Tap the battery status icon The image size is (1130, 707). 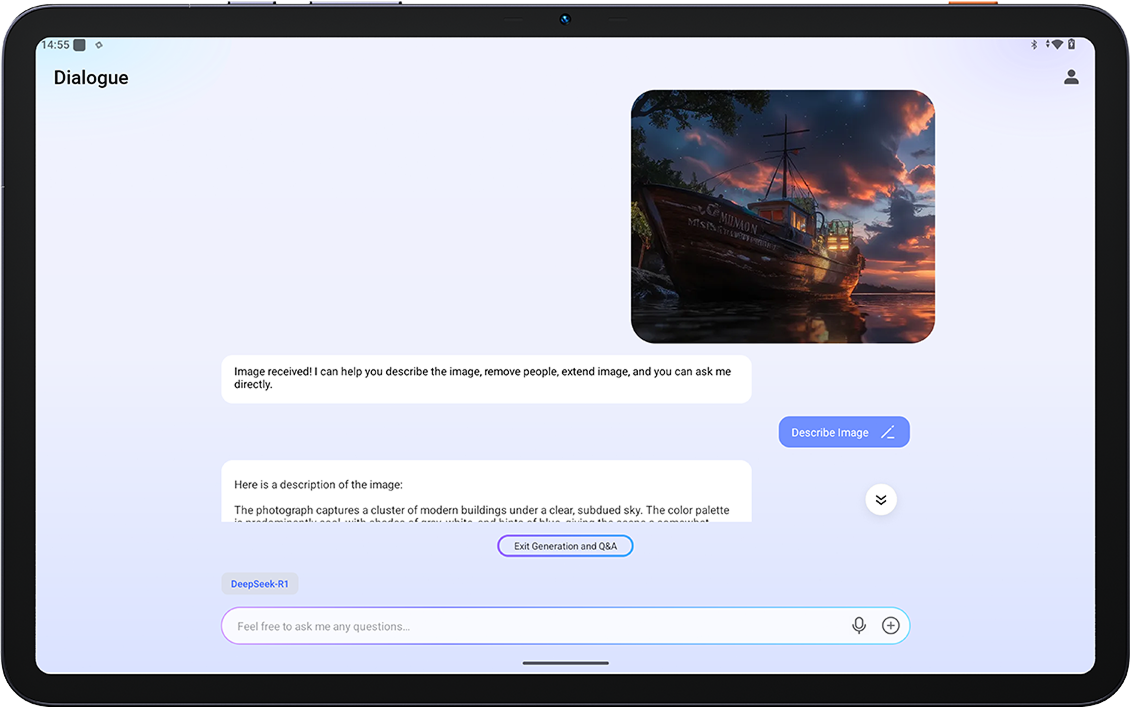pos(1071,45)
